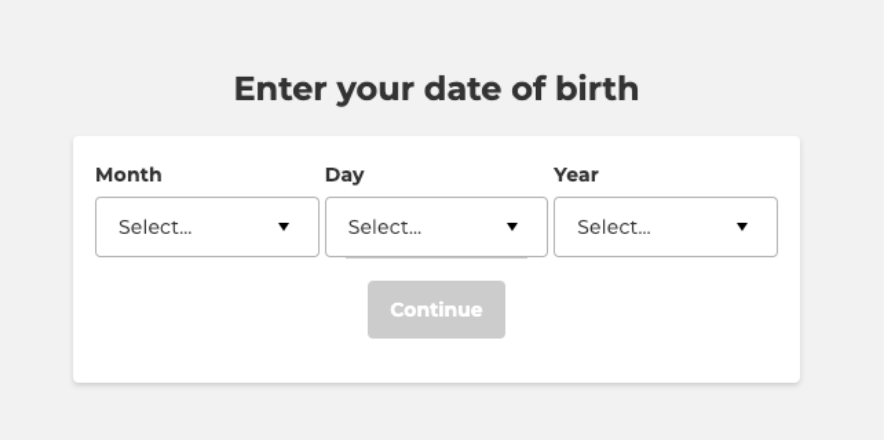Click empty white card area left of Continue
The width and height of the screenshot is (884, 440).
click(x=220, y=320)
